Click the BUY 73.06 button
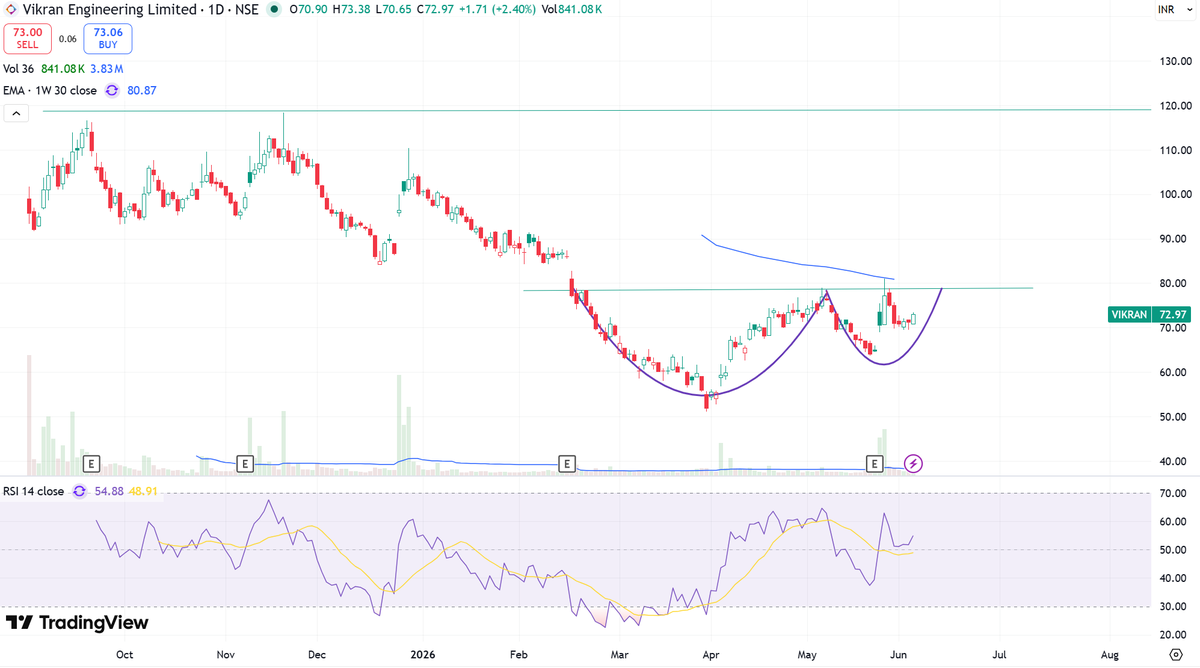The image size is (1200, 668). click(x=108, y=39)
